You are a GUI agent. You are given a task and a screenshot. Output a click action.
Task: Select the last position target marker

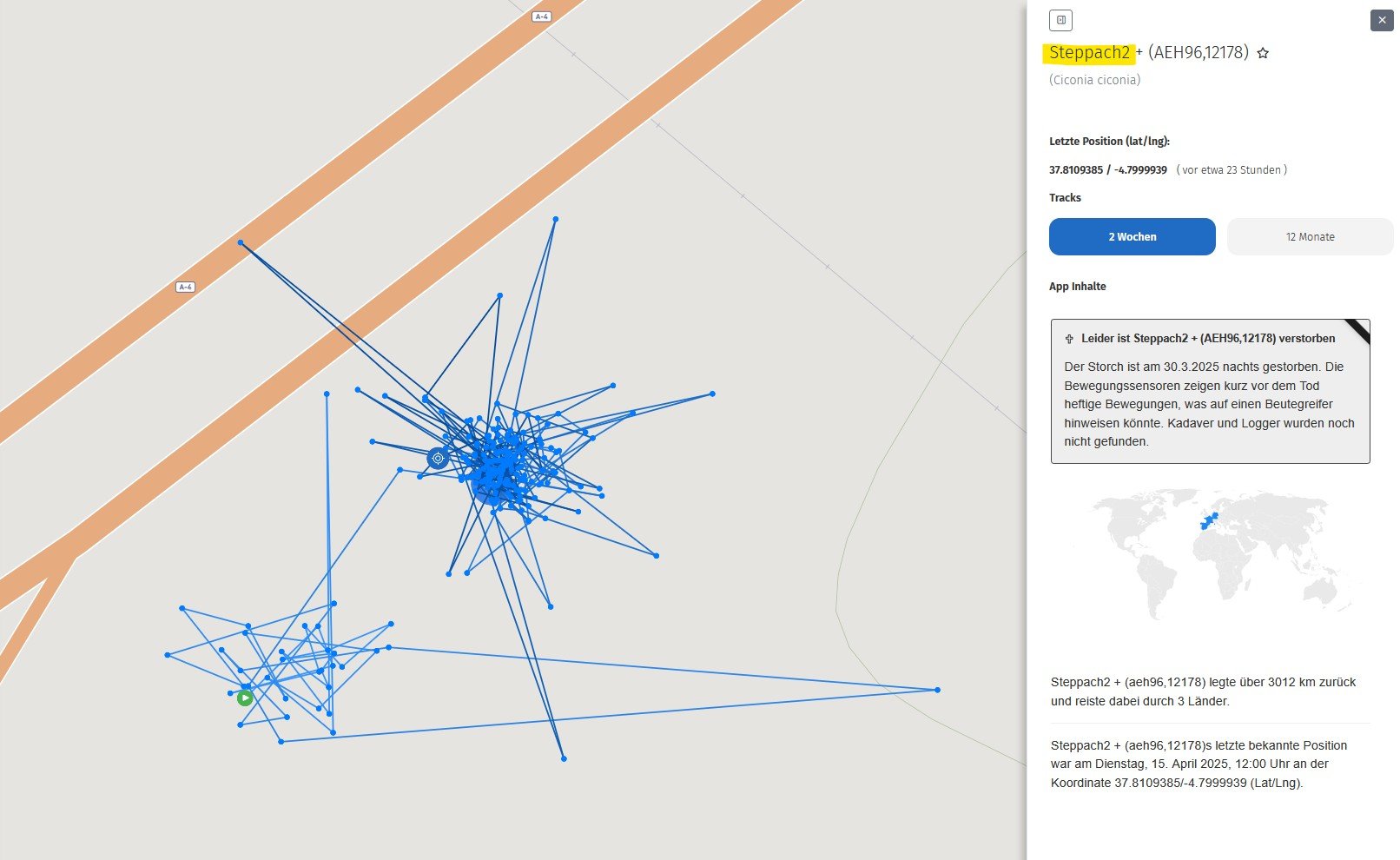pyautogui.click(x=438, y=458)
